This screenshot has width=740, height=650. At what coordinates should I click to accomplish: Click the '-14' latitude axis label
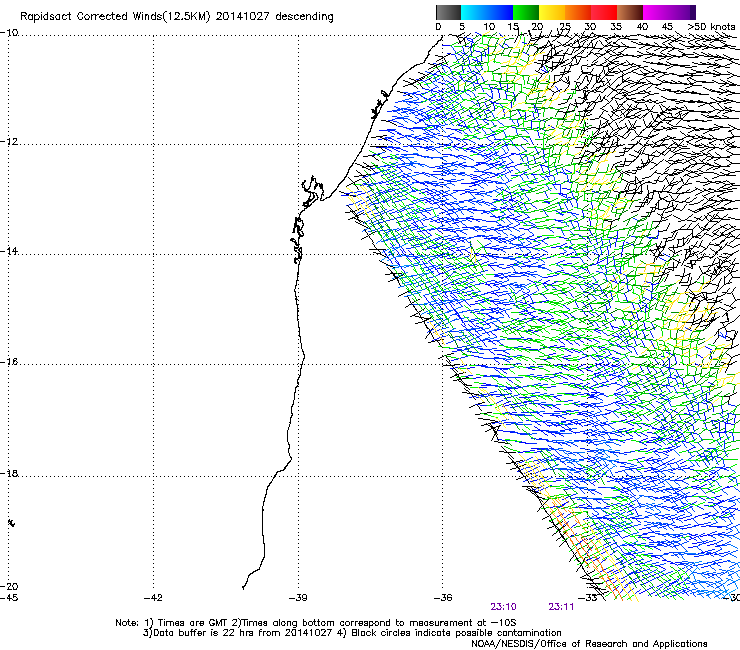pyautogui.click(x=9, y=251)
